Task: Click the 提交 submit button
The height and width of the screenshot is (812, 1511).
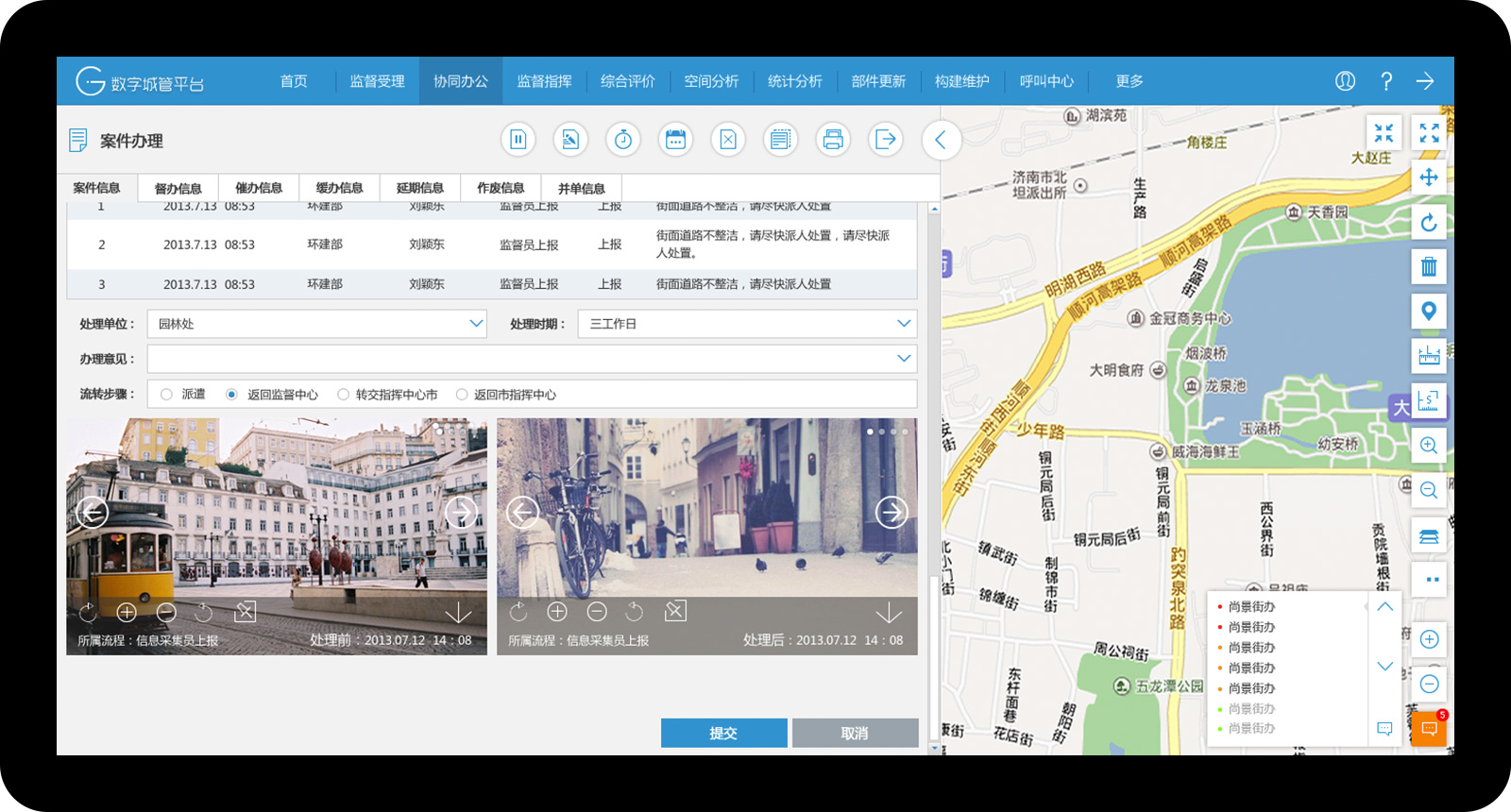Action: 723,733
